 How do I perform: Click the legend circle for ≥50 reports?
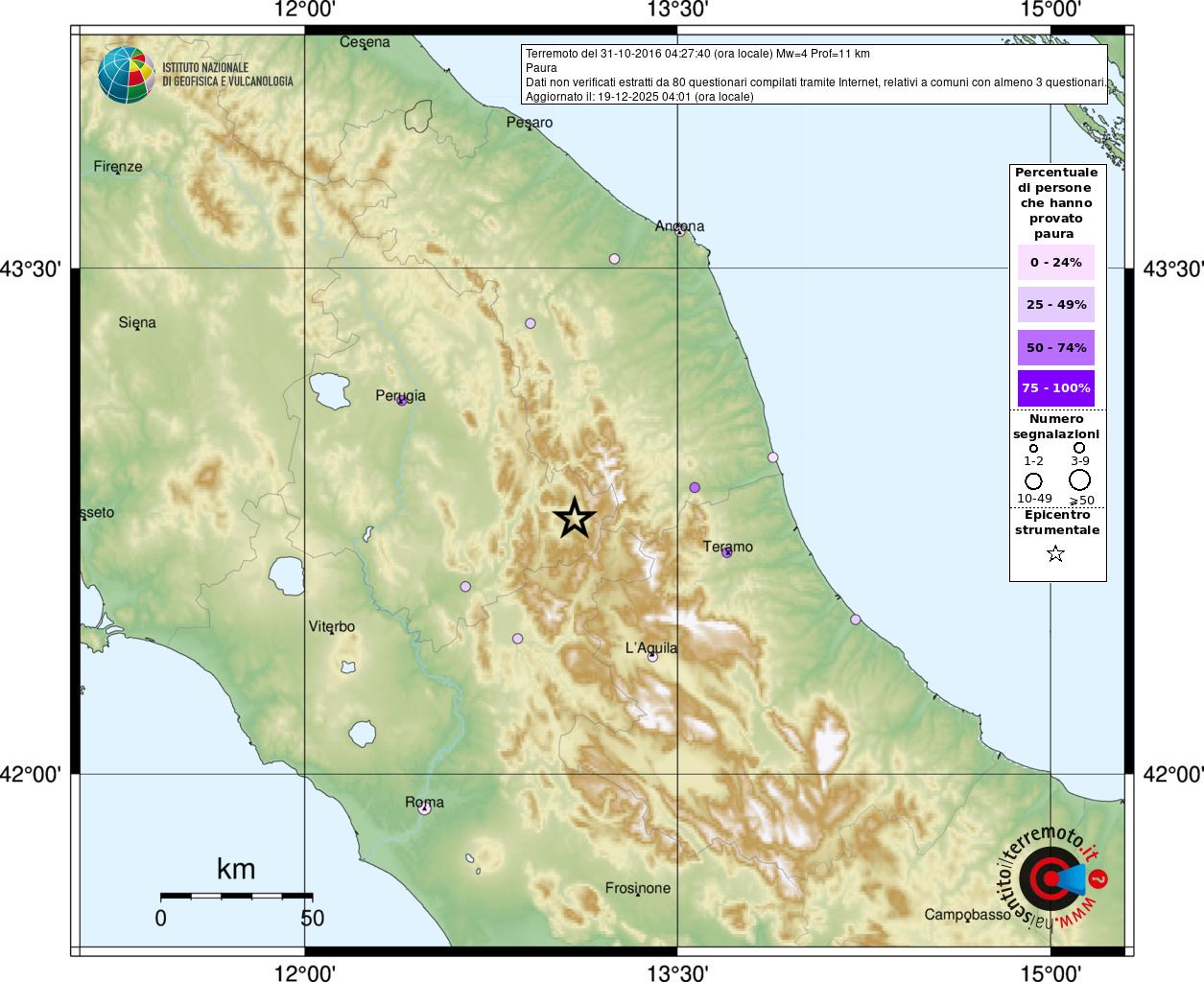1079,479
